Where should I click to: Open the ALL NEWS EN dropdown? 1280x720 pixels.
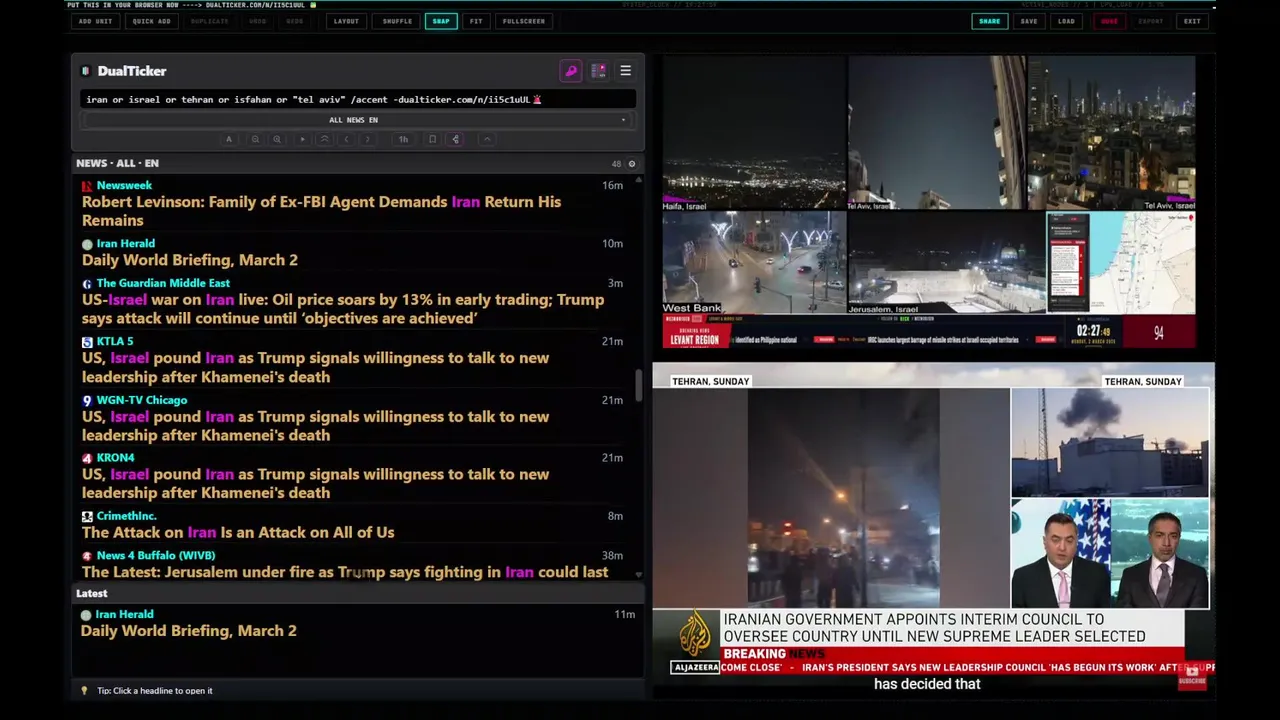(357, 120)
